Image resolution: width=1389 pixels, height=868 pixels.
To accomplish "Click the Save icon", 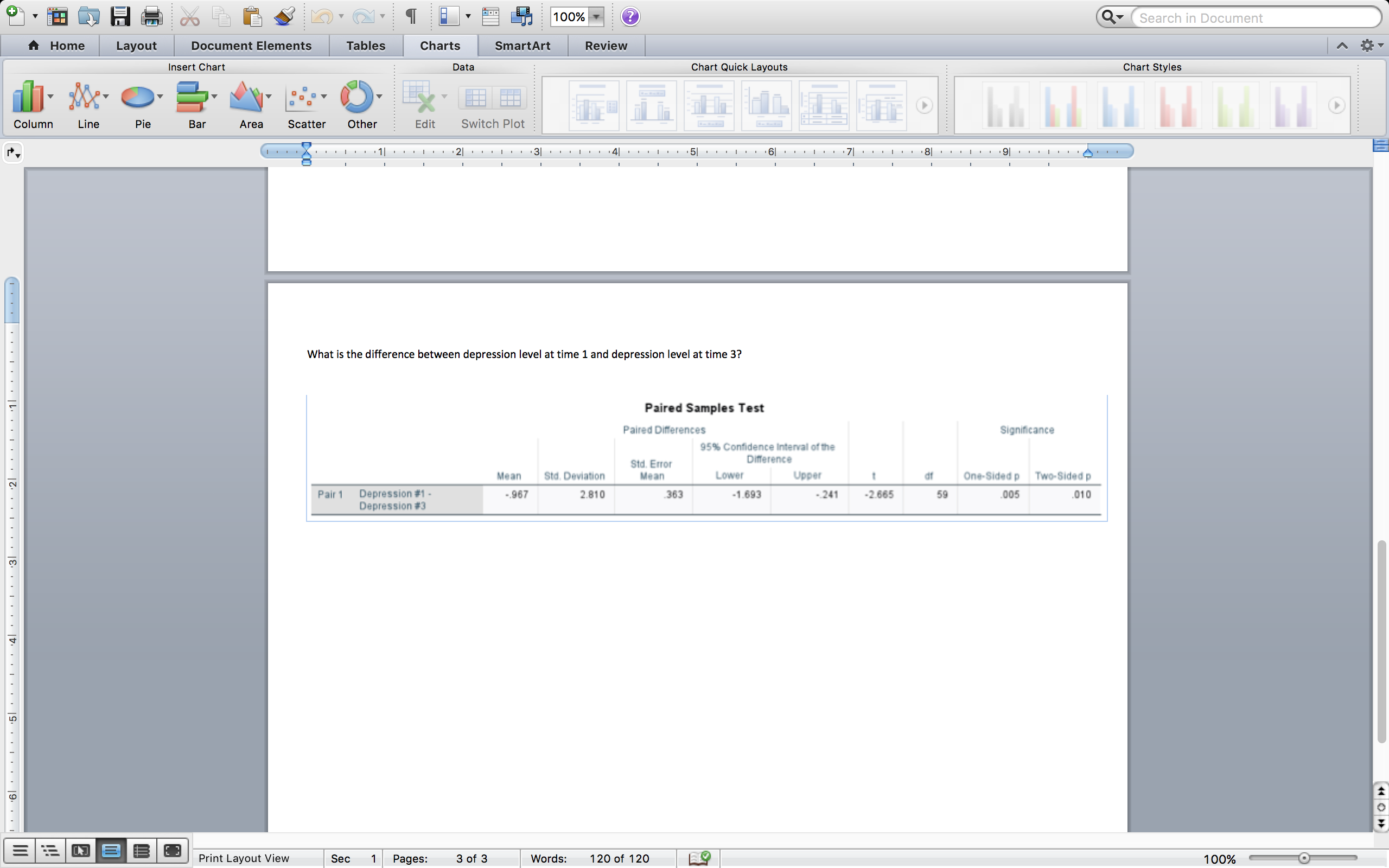I will coord(120,16).
